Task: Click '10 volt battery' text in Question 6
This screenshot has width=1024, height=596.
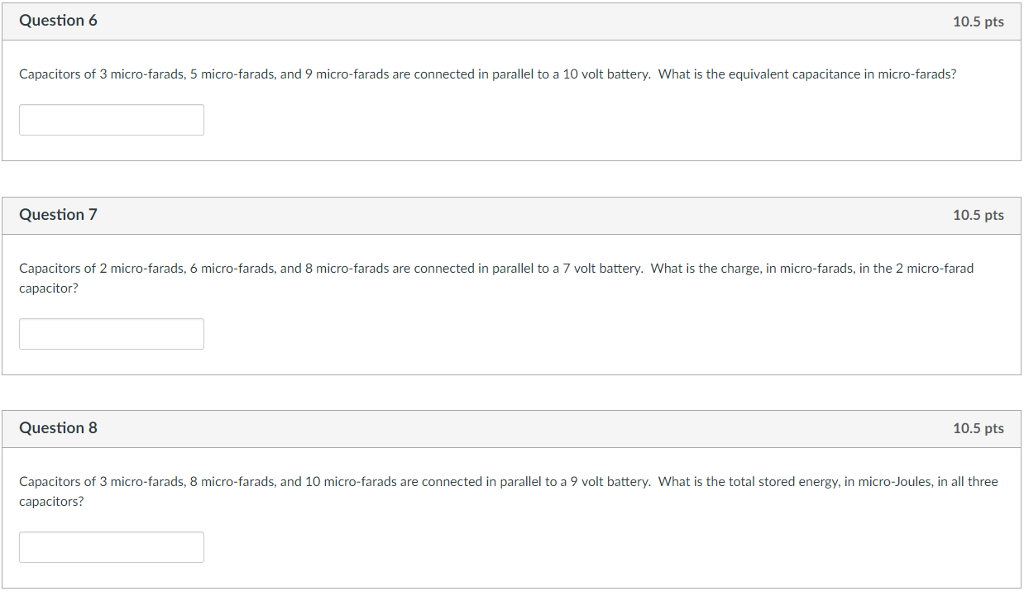Action: [x=606, y=74]
